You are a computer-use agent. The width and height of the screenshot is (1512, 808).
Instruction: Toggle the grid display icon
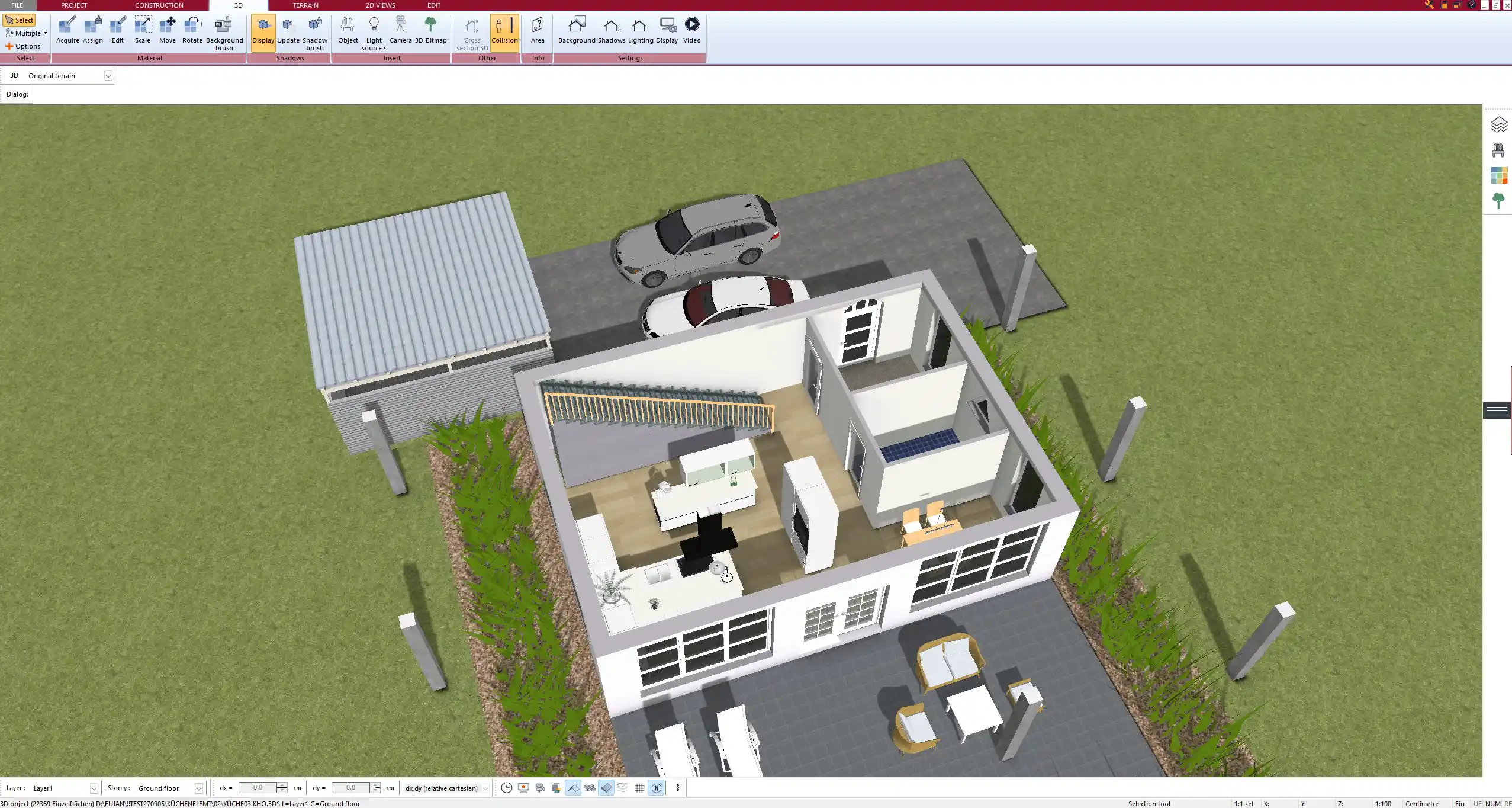(x=639, y=788)
